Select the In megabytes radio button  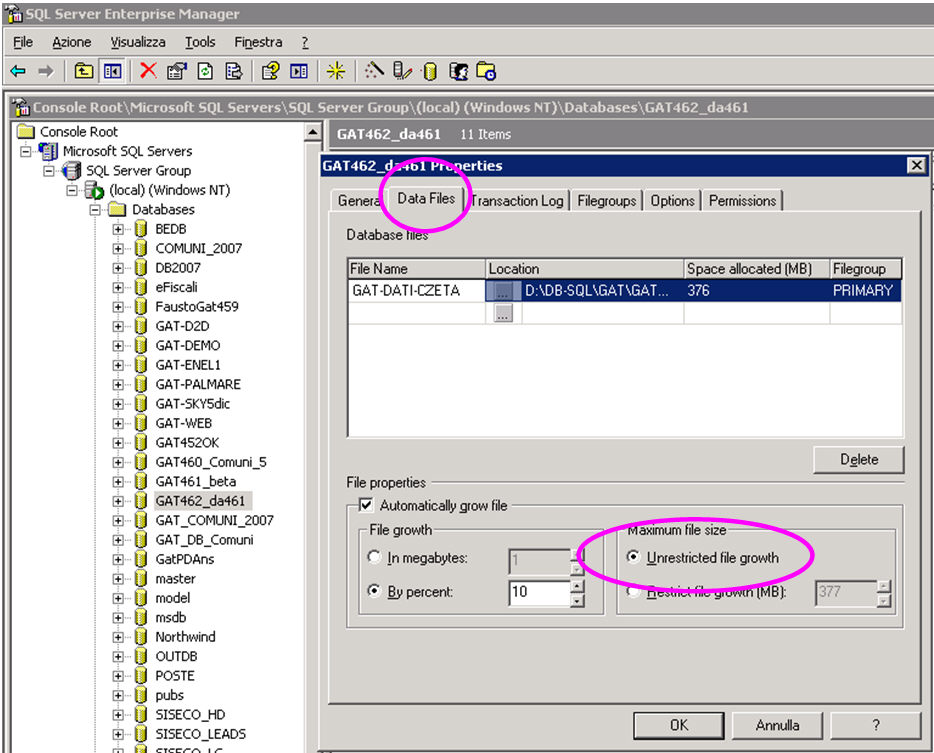(x=374, y=557)
